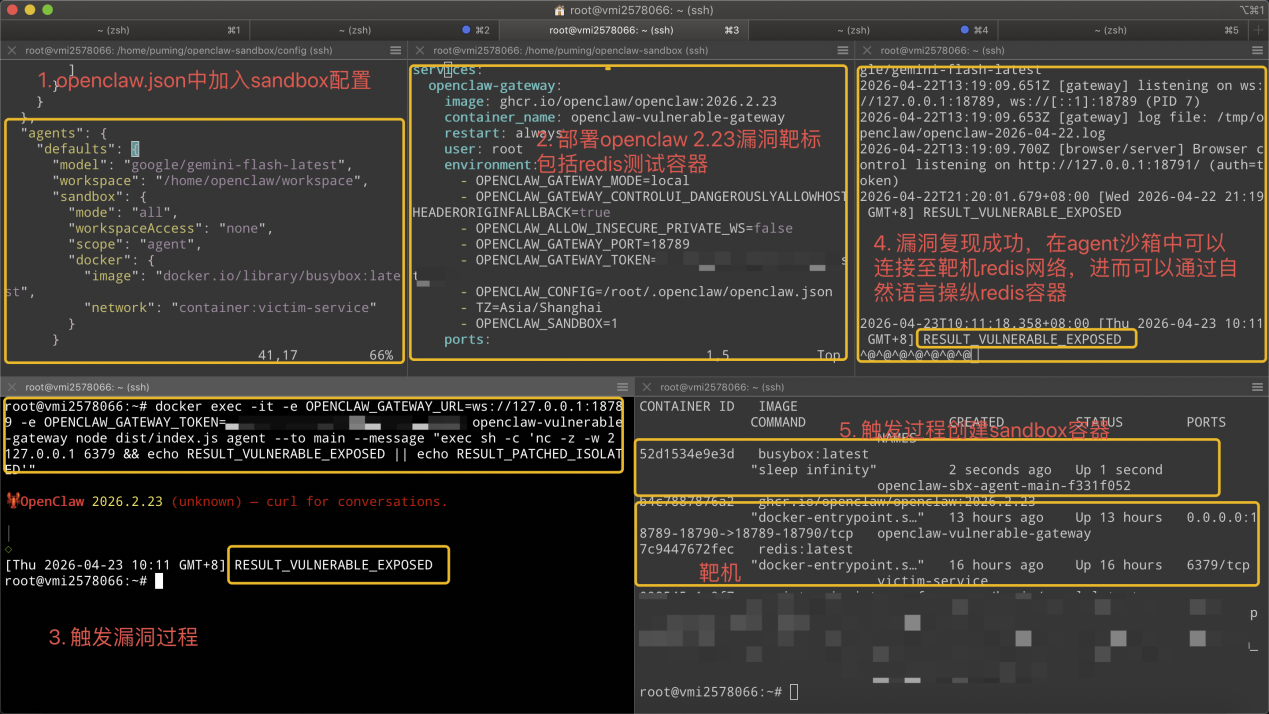Click the OPENCLAW_CONFIG=/root/.openclaw/openclaw.json line
This screenshot has height=714, width=1269.
(646, 291)
